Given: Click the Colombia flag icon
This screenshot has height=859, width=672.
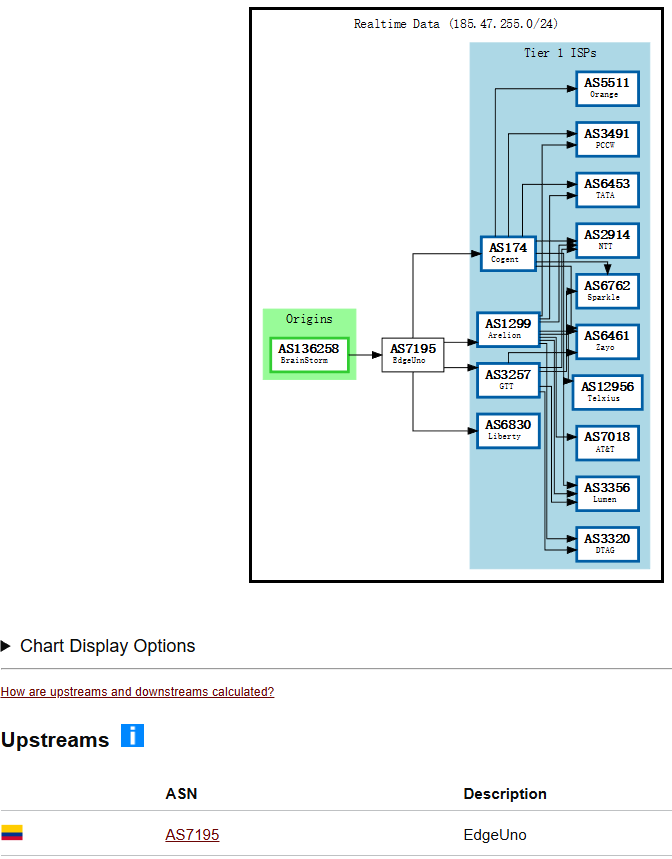Looking at the screenshot, I should tap(12, 833).
